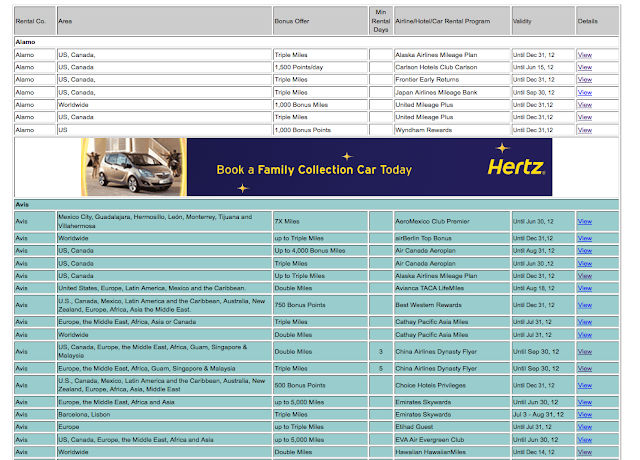Click the Hertz Family Collection banner ad
Screen dimensions: 640x460
[316, 167]
